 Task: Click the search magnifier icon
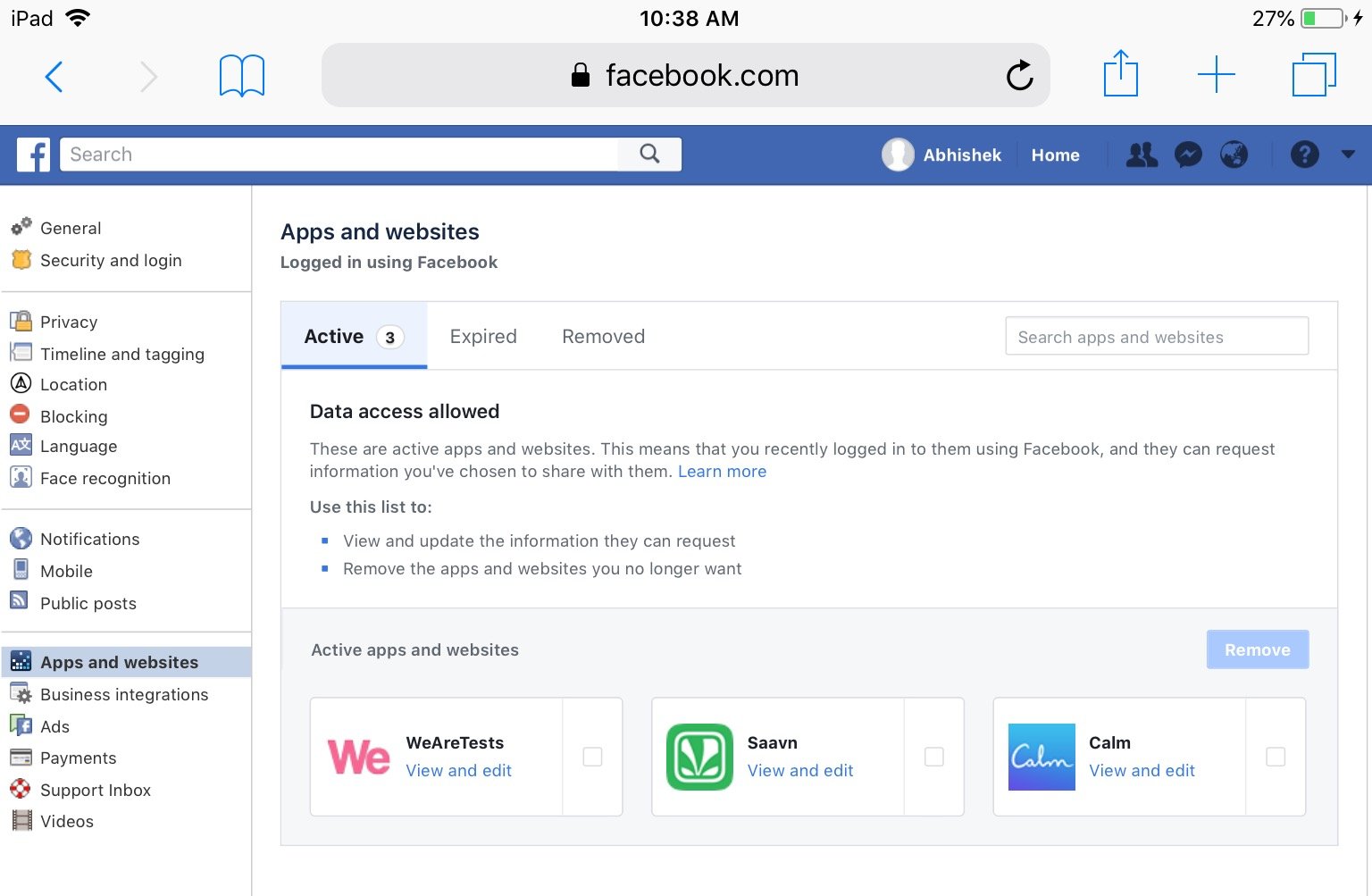pos(649,154)
